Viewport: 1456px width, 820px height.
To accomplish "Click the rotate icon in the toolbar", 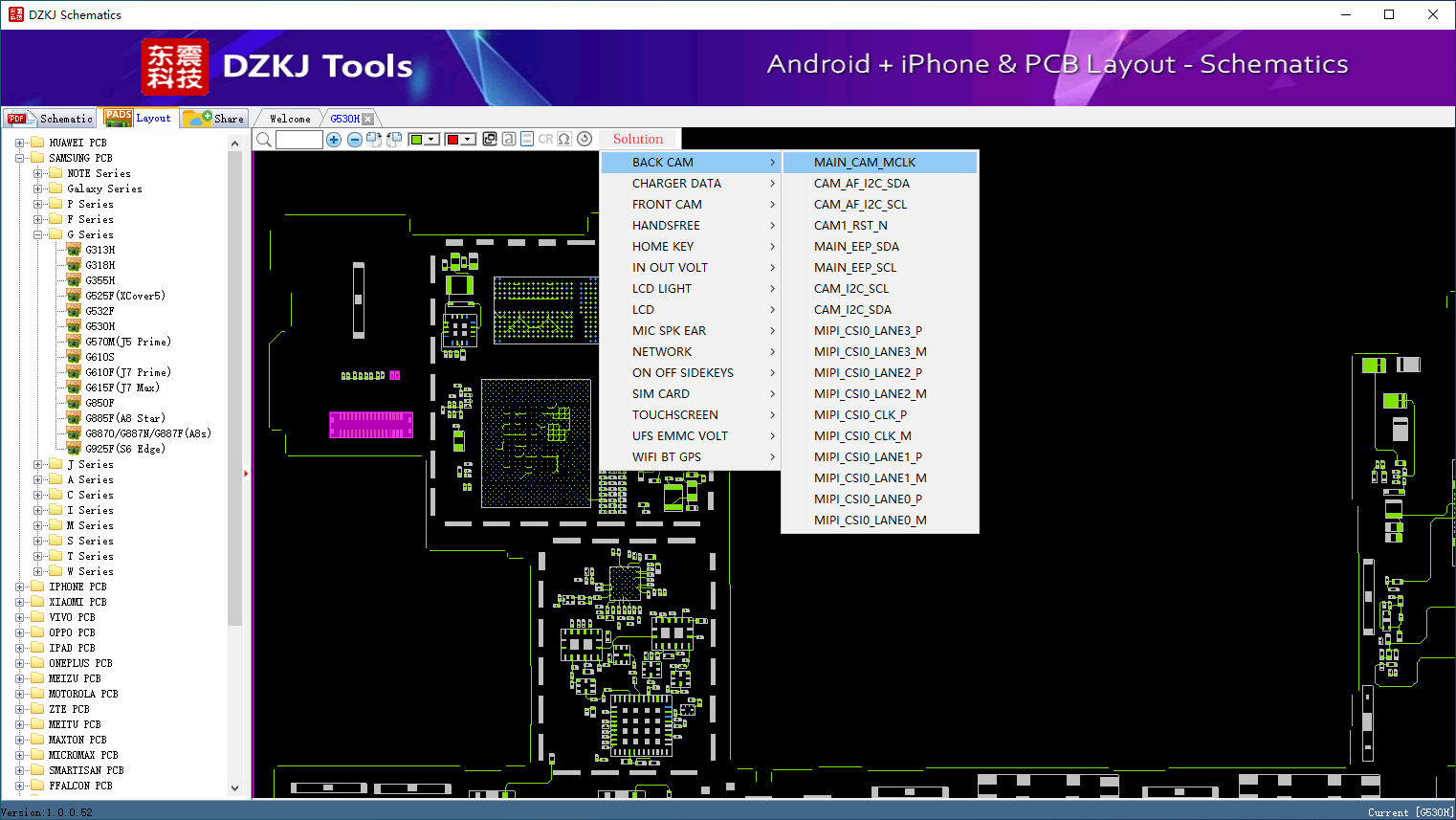I will click(x=585, y=139).
